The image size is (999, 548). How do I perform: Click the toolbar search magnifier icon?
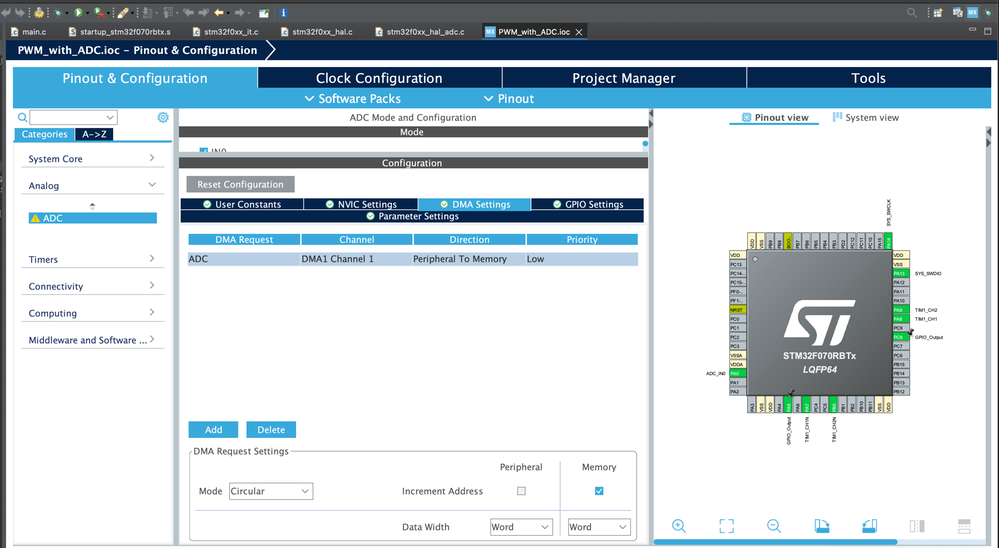pyautogui.click(x=912, y=13)
